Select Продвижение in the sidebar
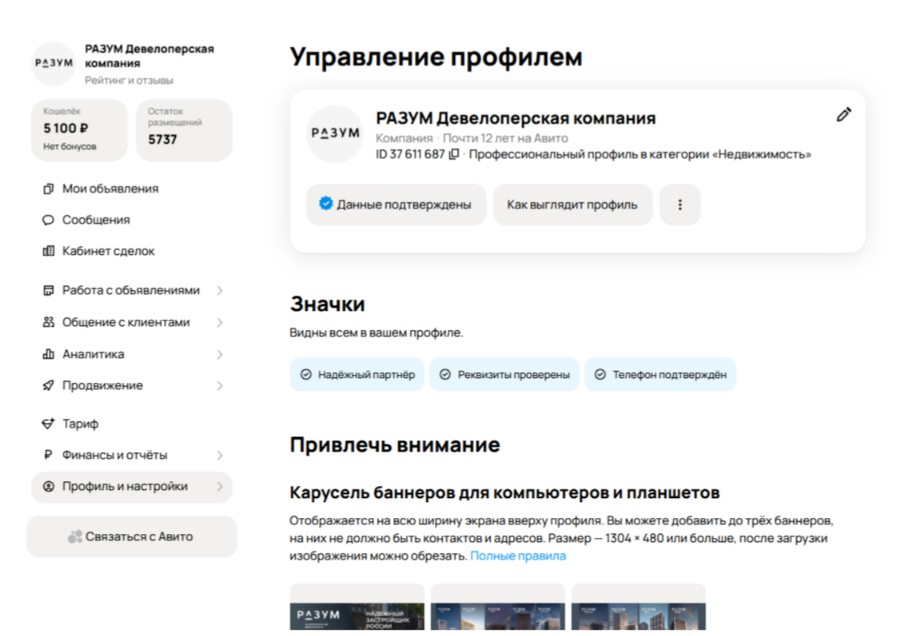This screenshot has height=636, width=916. pyautogui.click(x=131, y=385)
